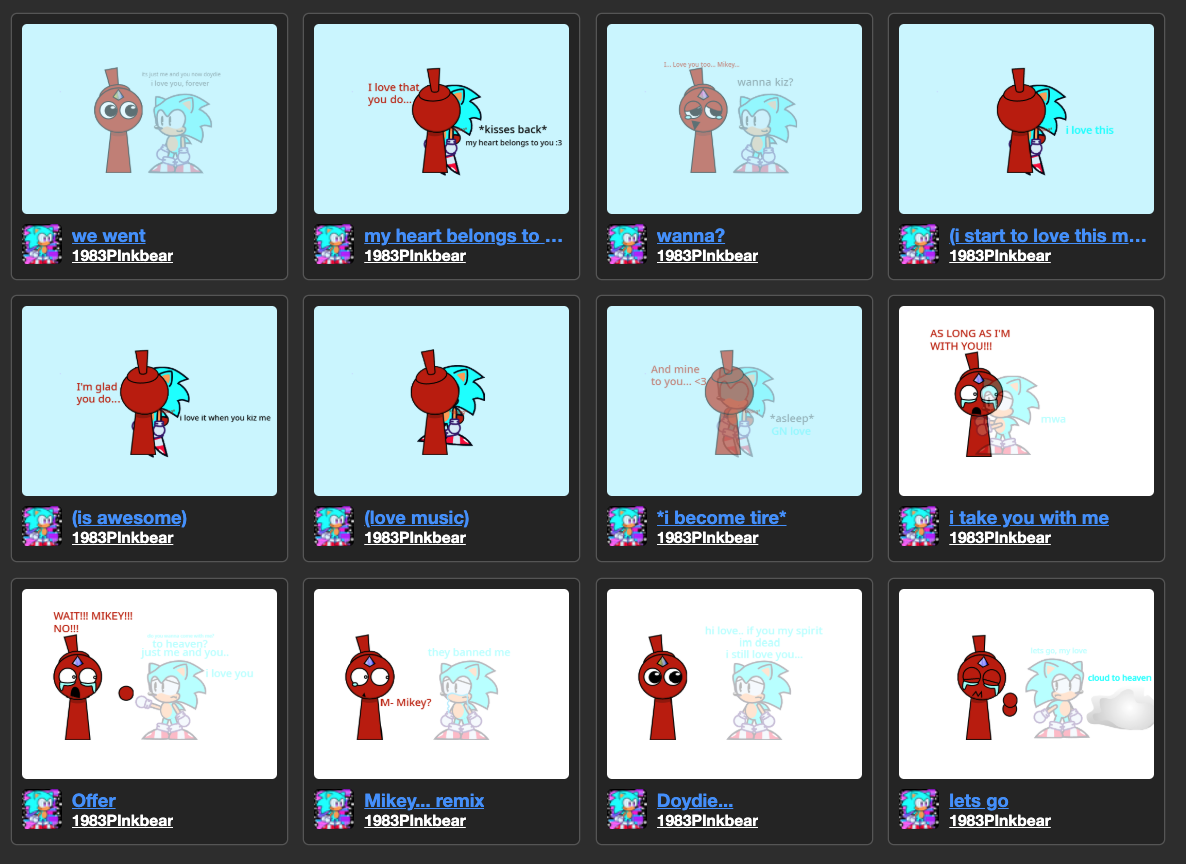Click the avatar icon beside '(love music)'

334,527
